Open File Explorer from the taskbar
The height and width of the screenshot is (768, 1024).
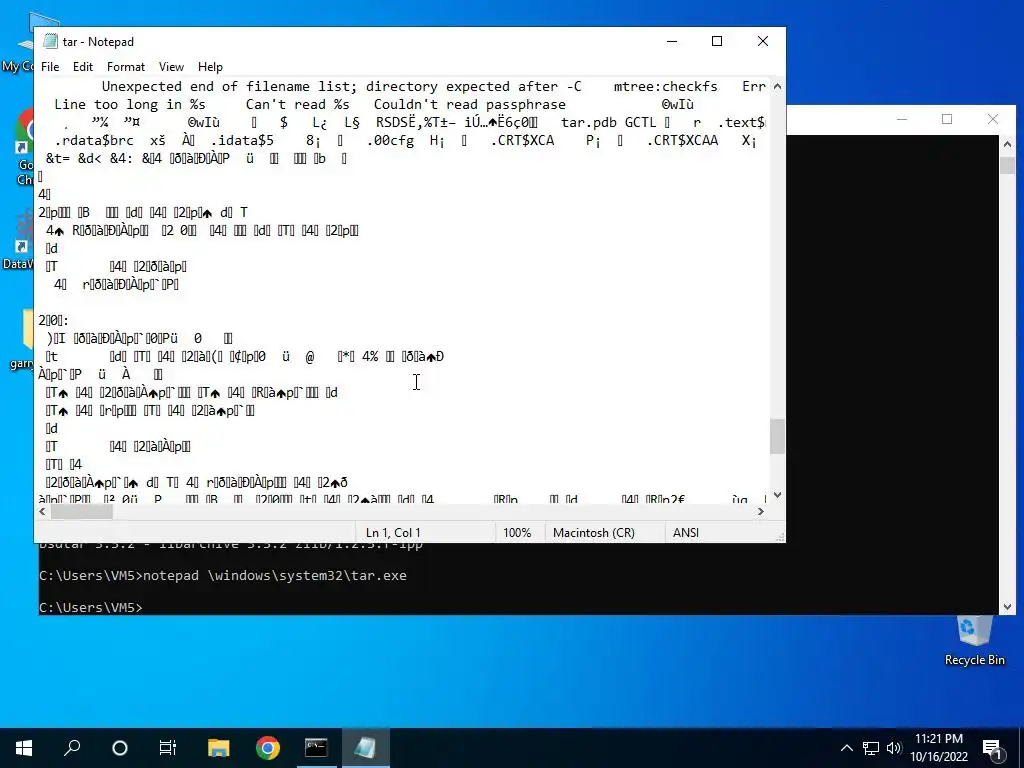tap(219, 747)
